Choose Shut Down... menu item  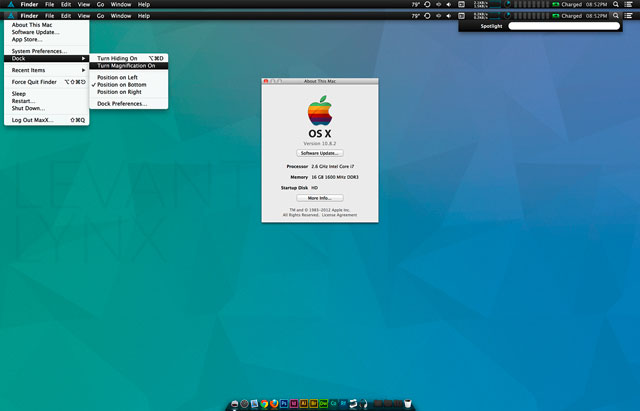point(47,108)
